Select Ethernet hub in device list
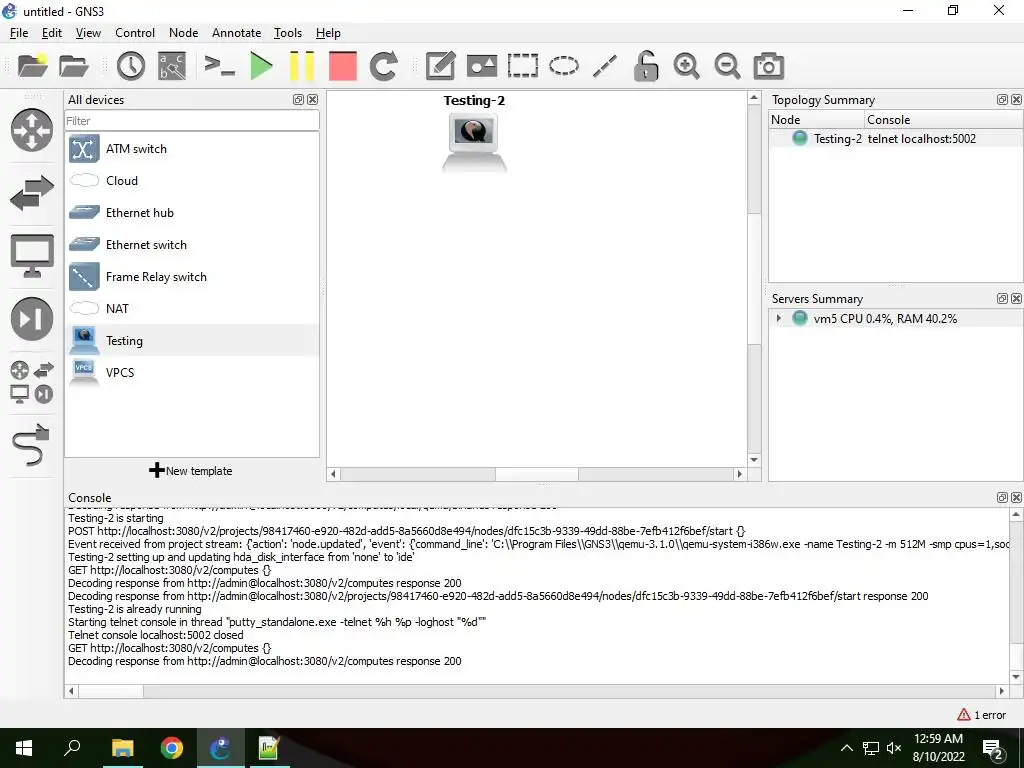 click(x=192, y=213)
